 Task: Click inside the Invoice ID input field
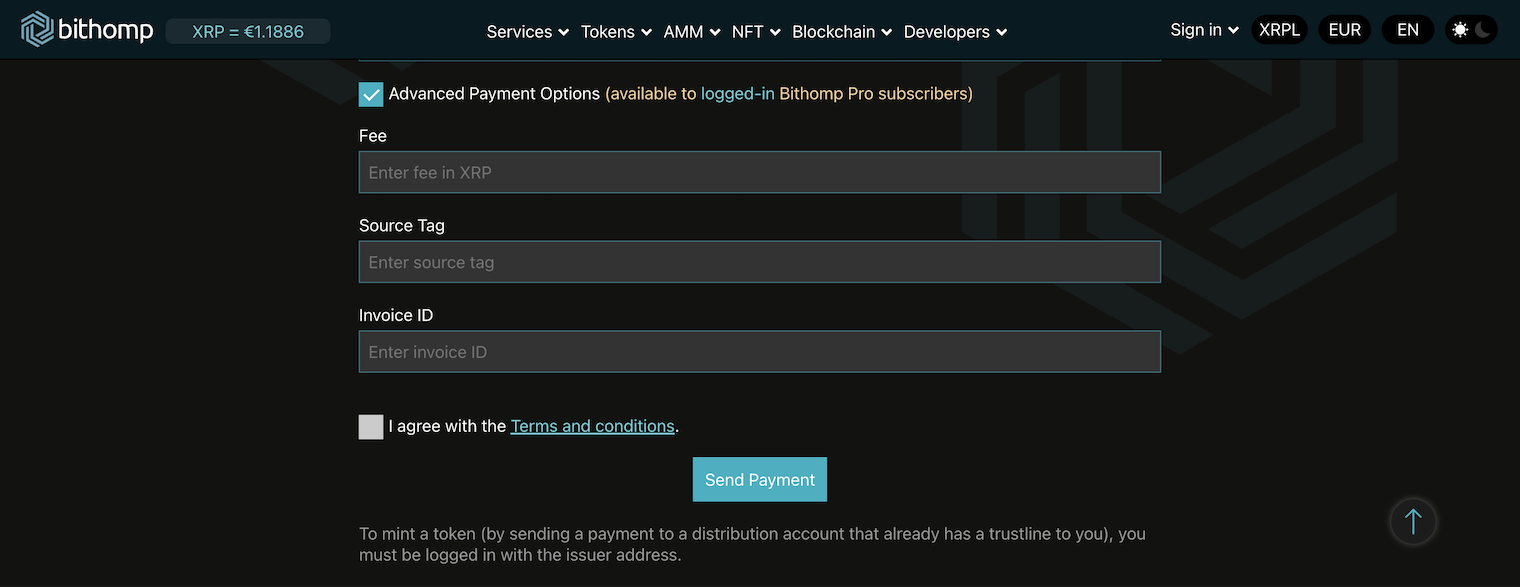click(x=760, y=351)
